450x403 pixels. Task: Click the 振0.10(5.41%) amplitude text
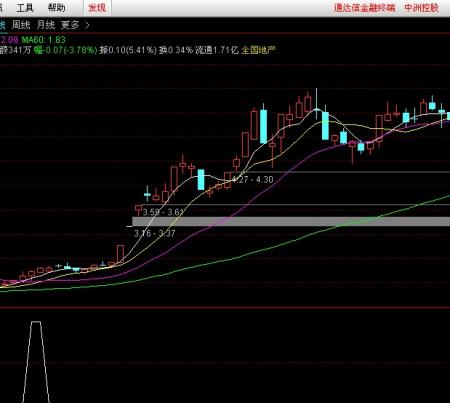pyautogui.click(x=128, y=50)
